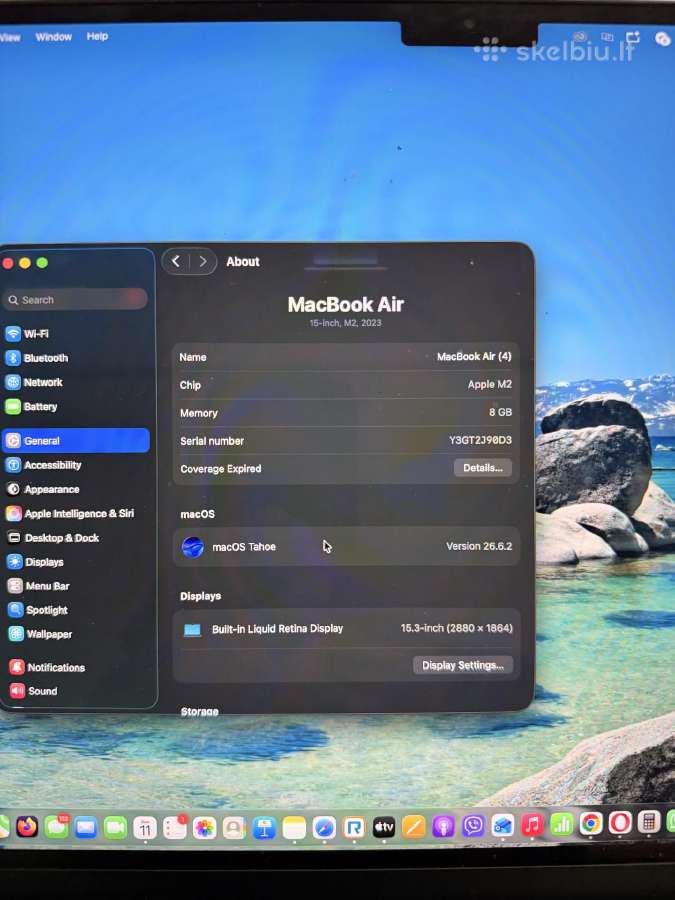The image size is (675, 900).
Task: Open the Window menu
Action: [53, 37]
